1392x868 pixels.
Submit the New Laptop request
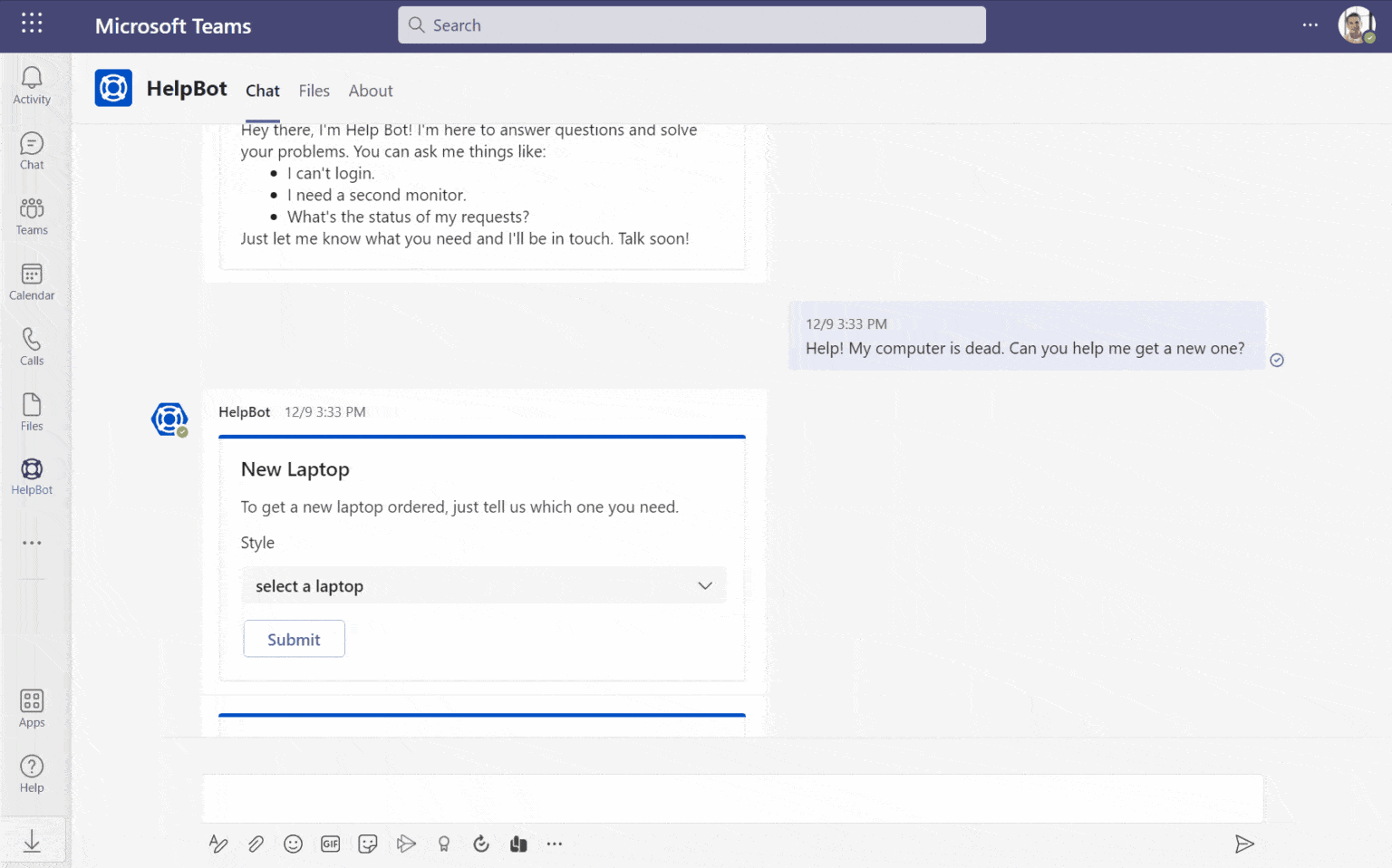click(294, 639)
